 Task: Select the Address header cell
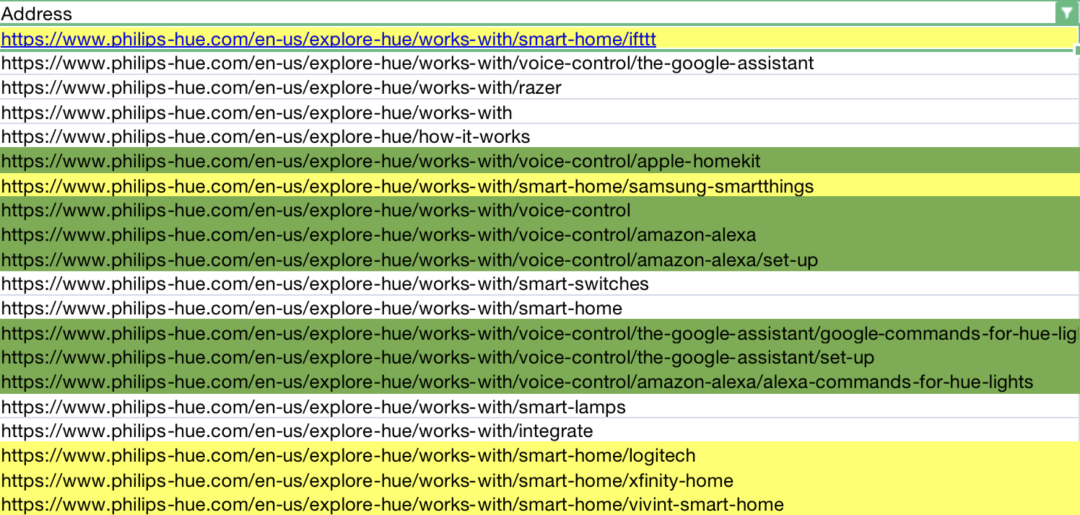click(540, 13)
